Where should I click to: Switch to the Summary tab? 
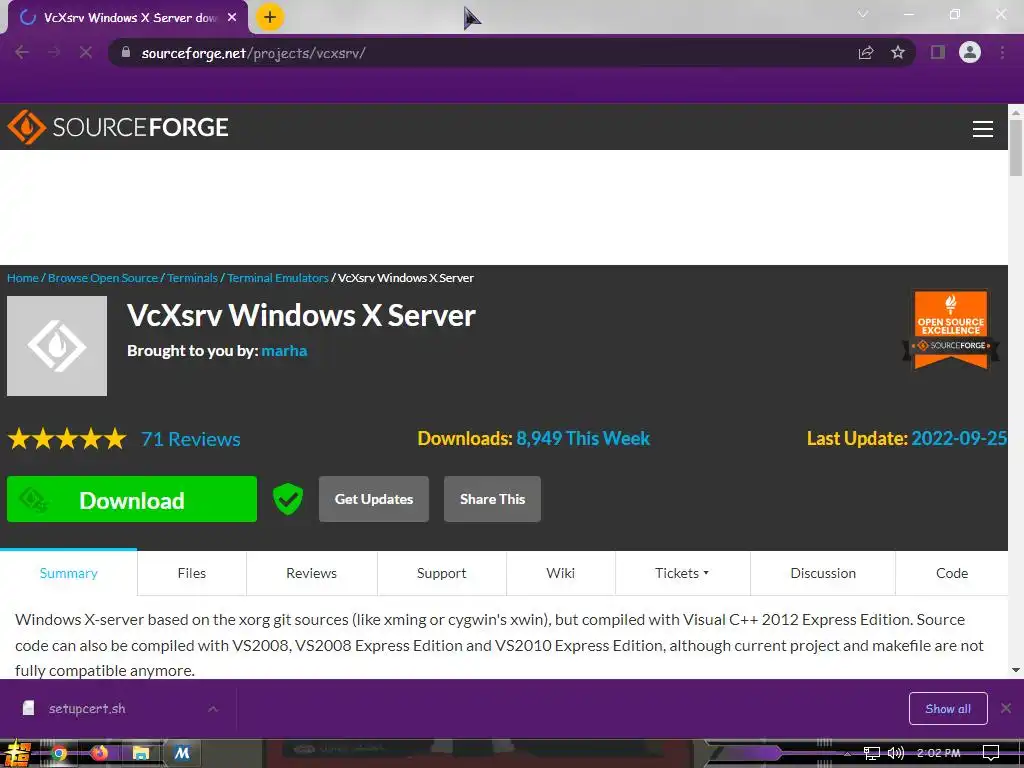tap(69, 573)
